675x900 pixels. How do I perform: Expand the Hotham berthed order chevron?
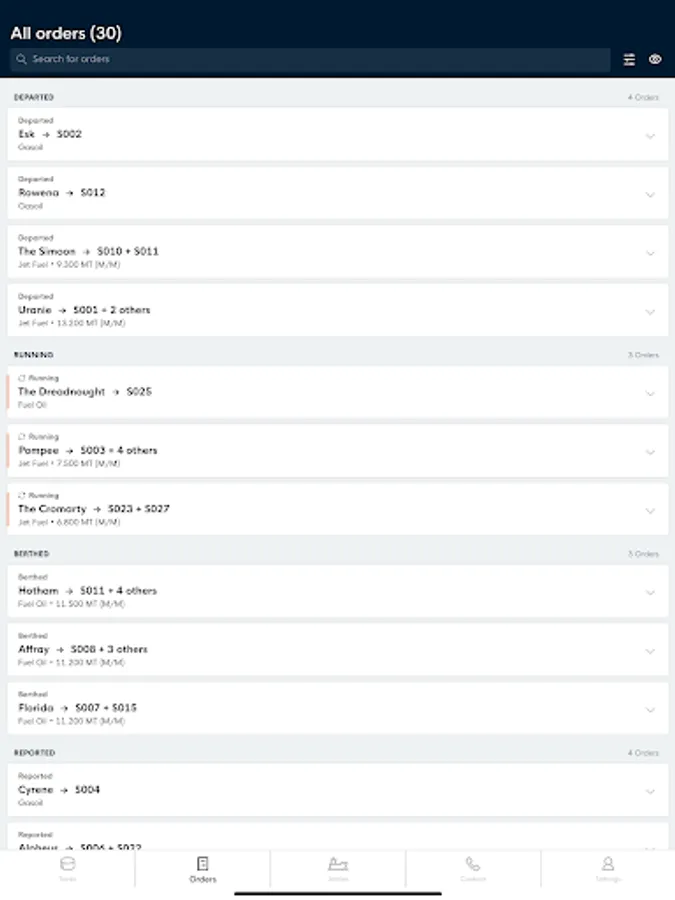click(650, 593)
